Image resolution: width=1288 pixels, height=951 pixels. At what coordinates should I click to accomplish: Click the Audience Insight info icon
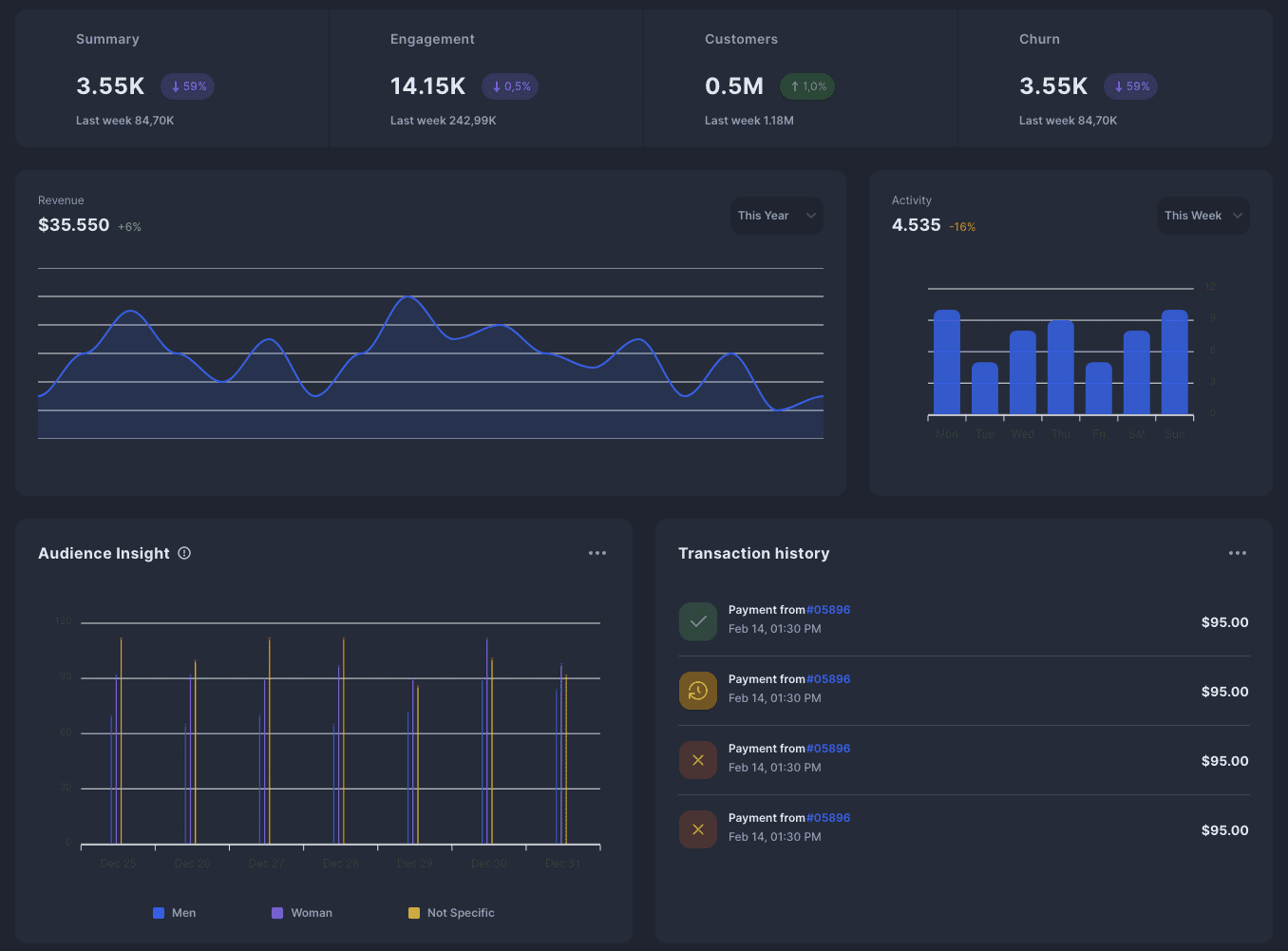184,553
